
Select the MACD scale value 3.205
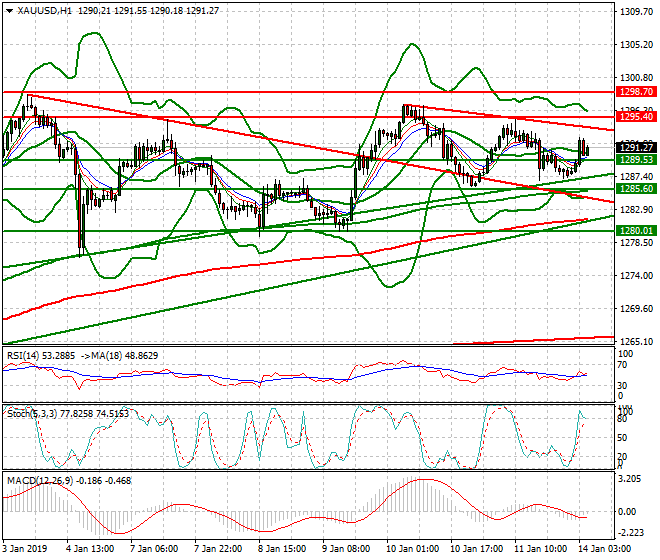click(631, 479)
